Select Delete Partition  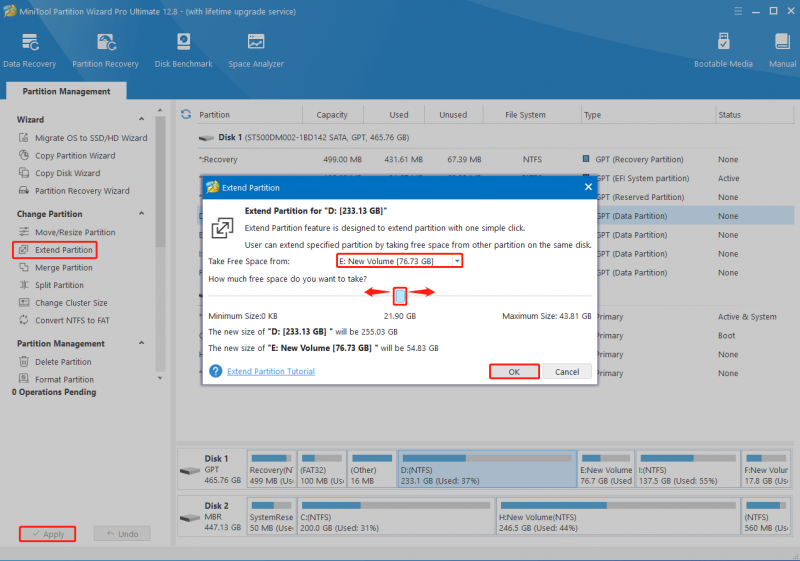55,362
